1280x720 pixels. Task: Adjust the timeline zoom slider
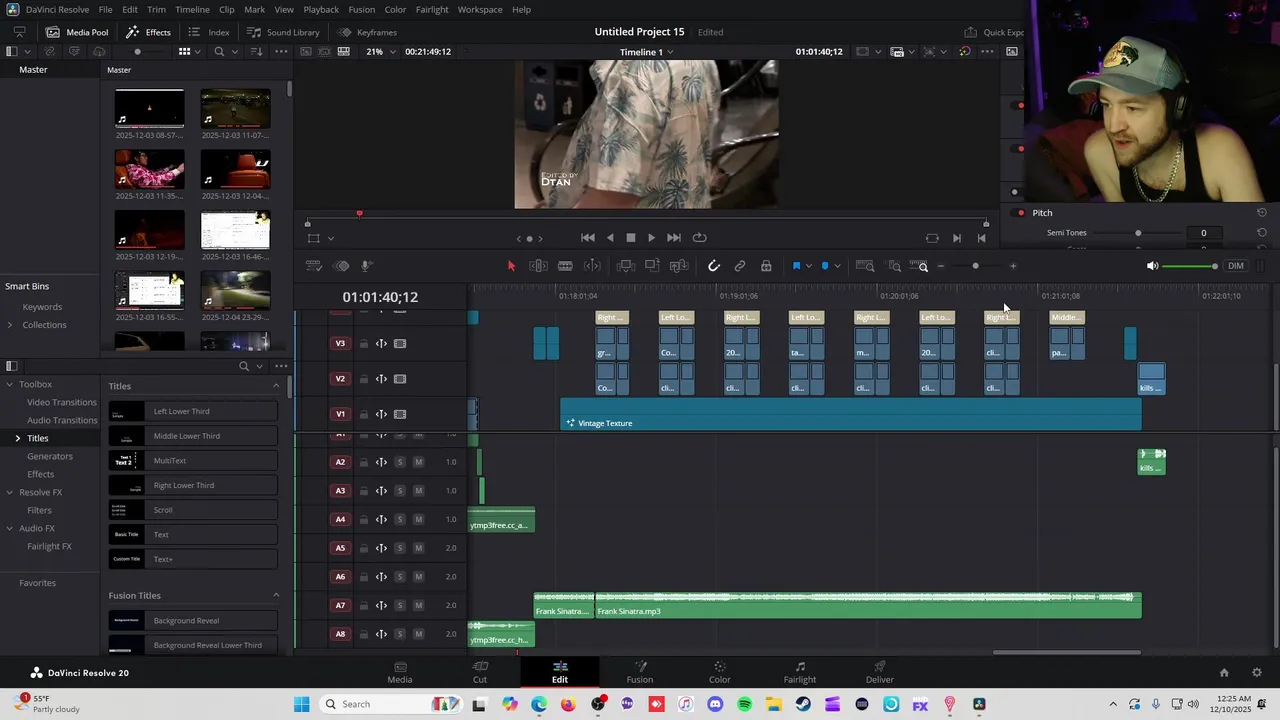point(975,266)
